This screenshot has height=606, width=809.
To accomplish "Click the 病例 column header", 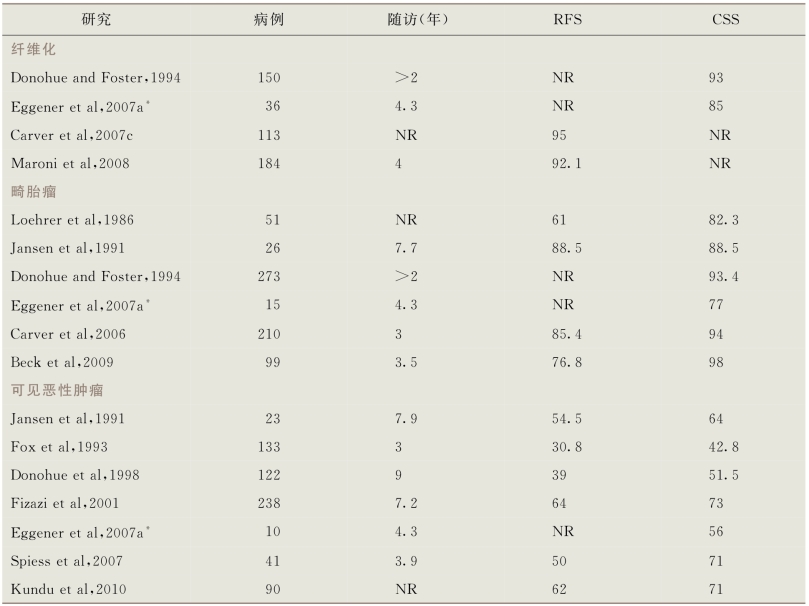I will point(269,20).
